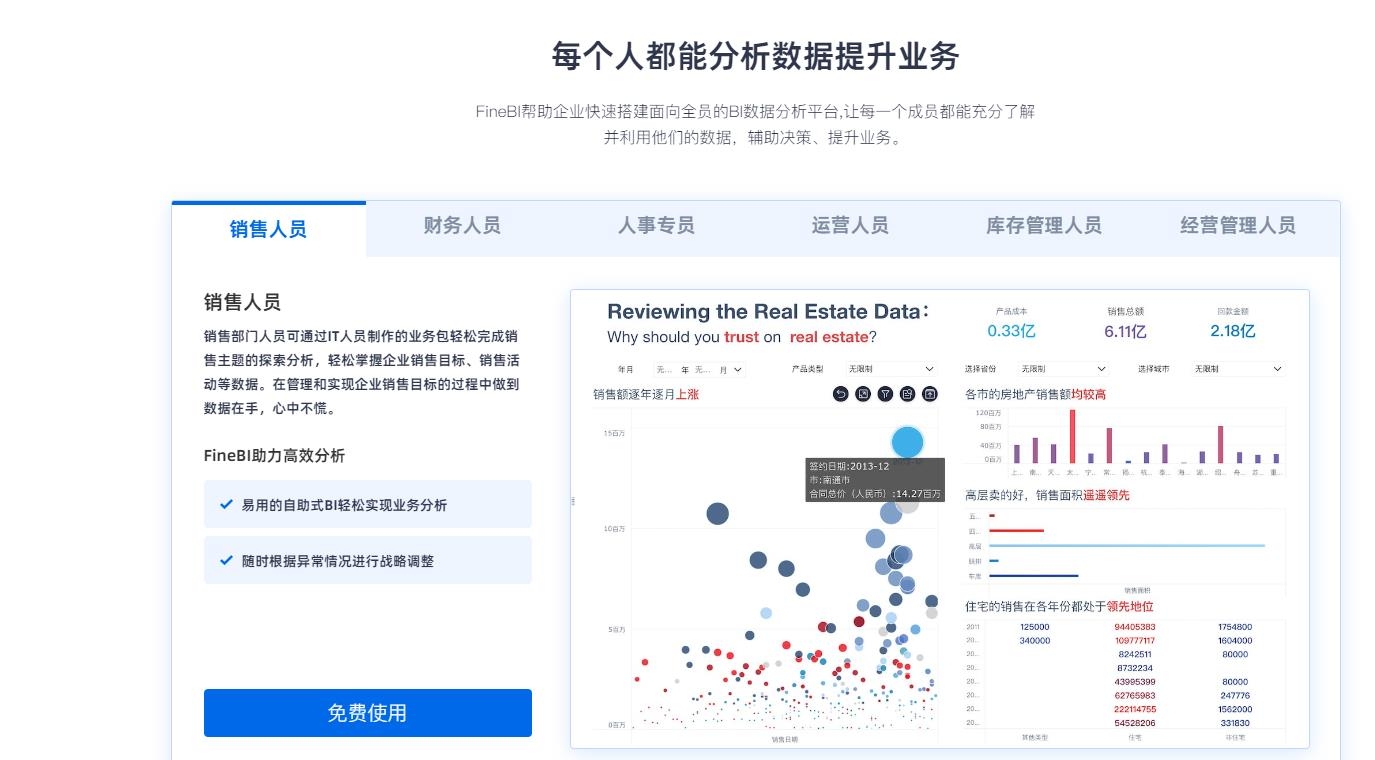The height and width of the screenshot is (760, 1375).
Task: Click the 易用的自助式BI轻松实现业务分析 item
Action: pyautogui.click(x=368, y=505)
